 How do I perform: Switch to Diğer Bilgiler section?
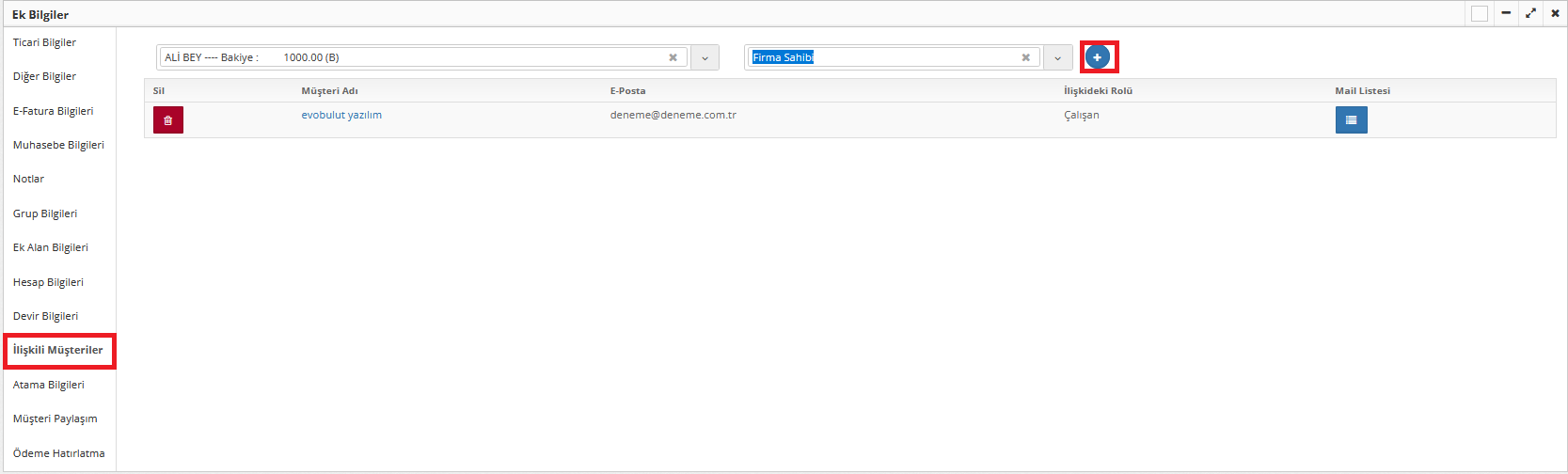pos(44,76)
